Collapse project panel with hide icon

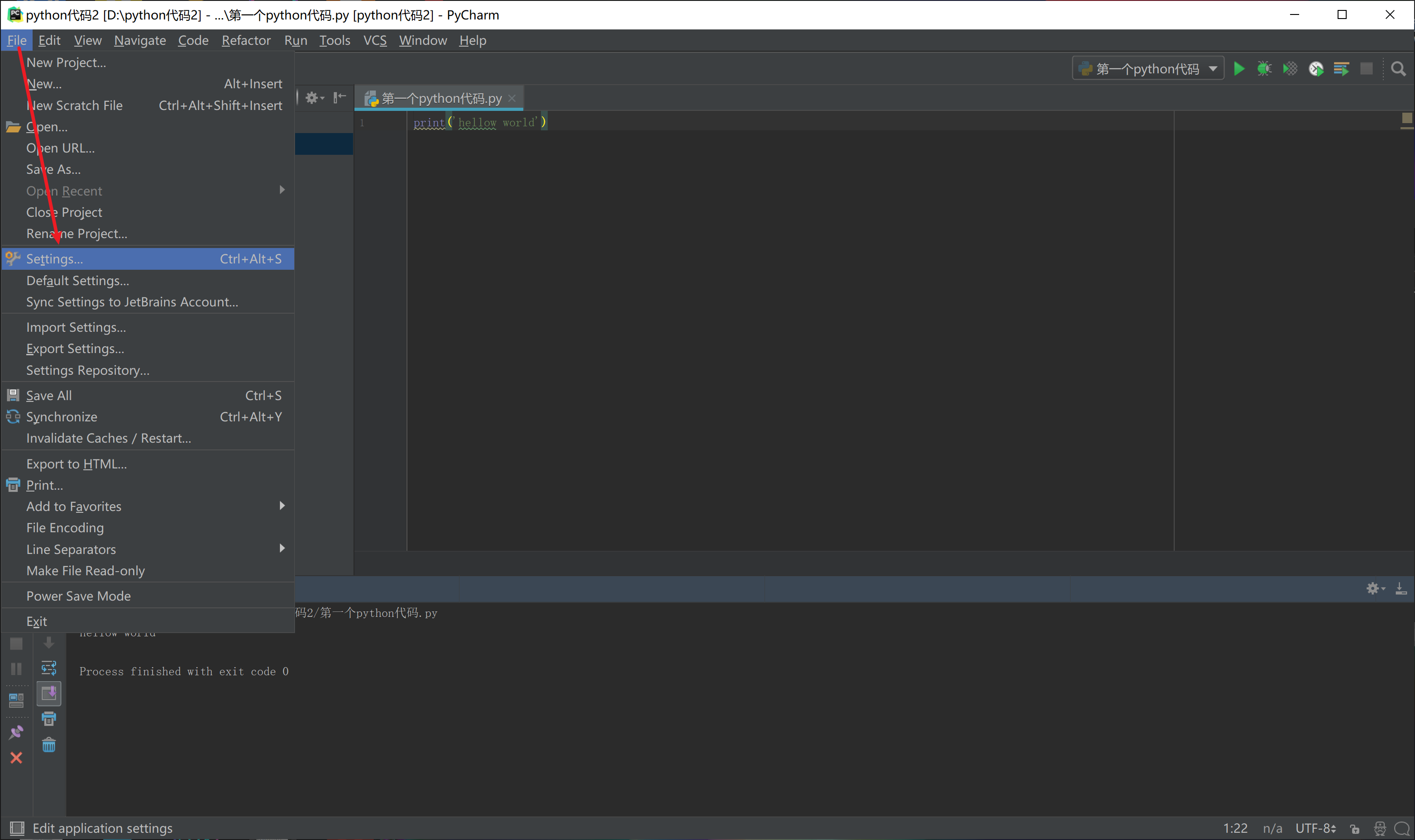[339, 98]
